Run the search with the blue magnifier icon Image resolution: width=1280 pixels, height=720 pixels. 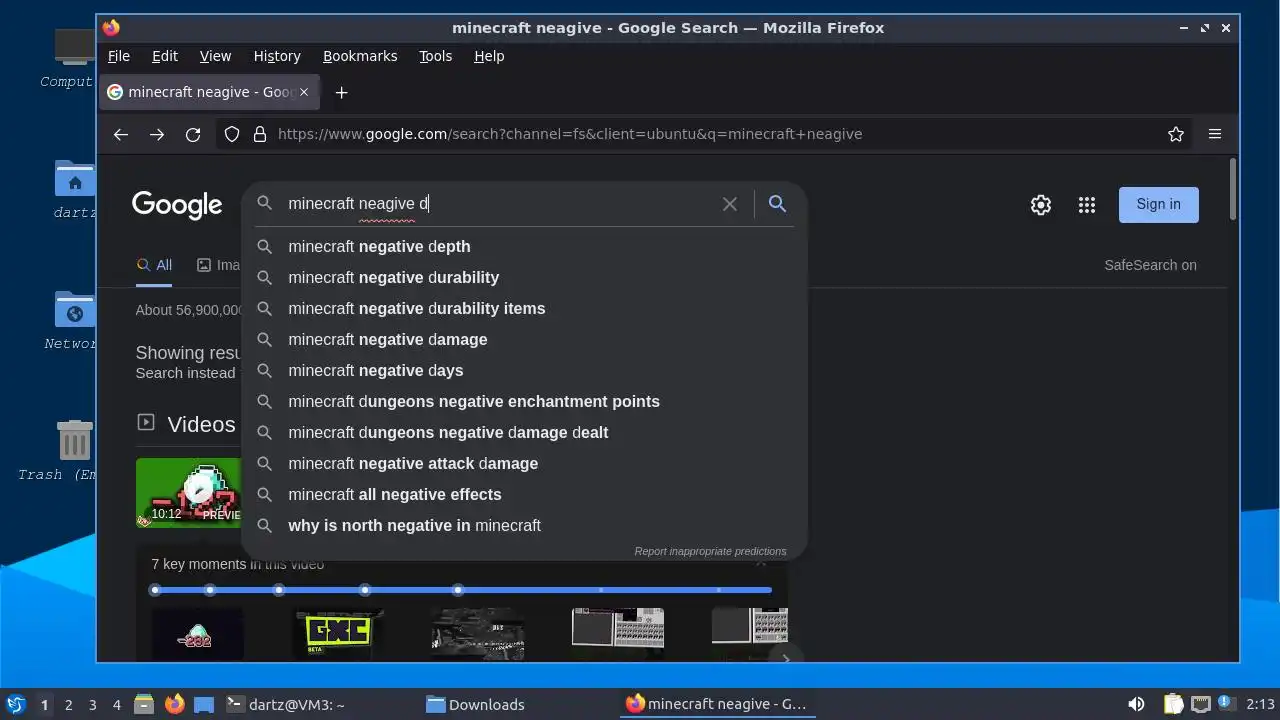pos(777,204)
